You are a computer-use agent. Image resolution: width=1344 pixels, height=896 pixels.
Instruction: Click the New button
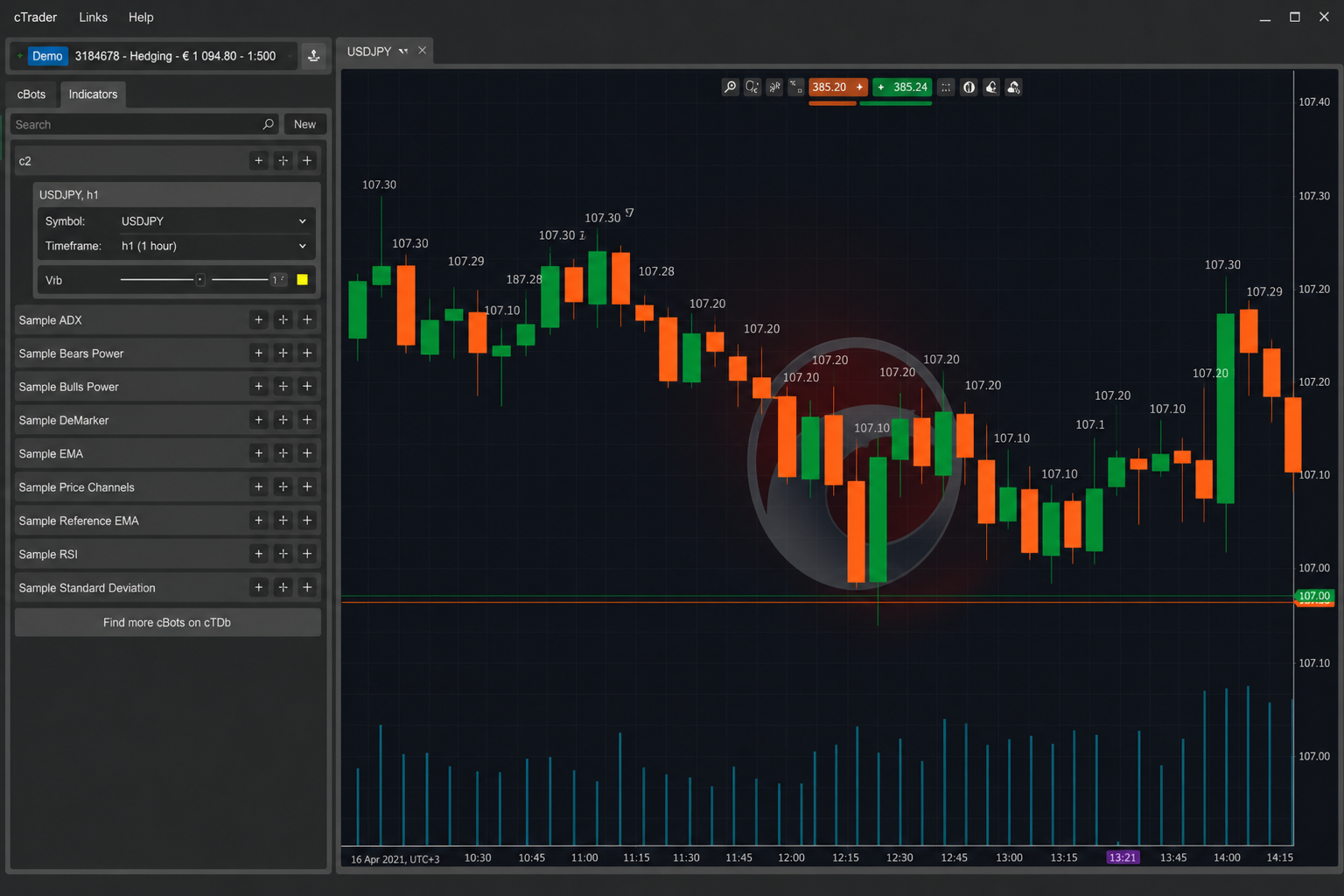(304, 124)
